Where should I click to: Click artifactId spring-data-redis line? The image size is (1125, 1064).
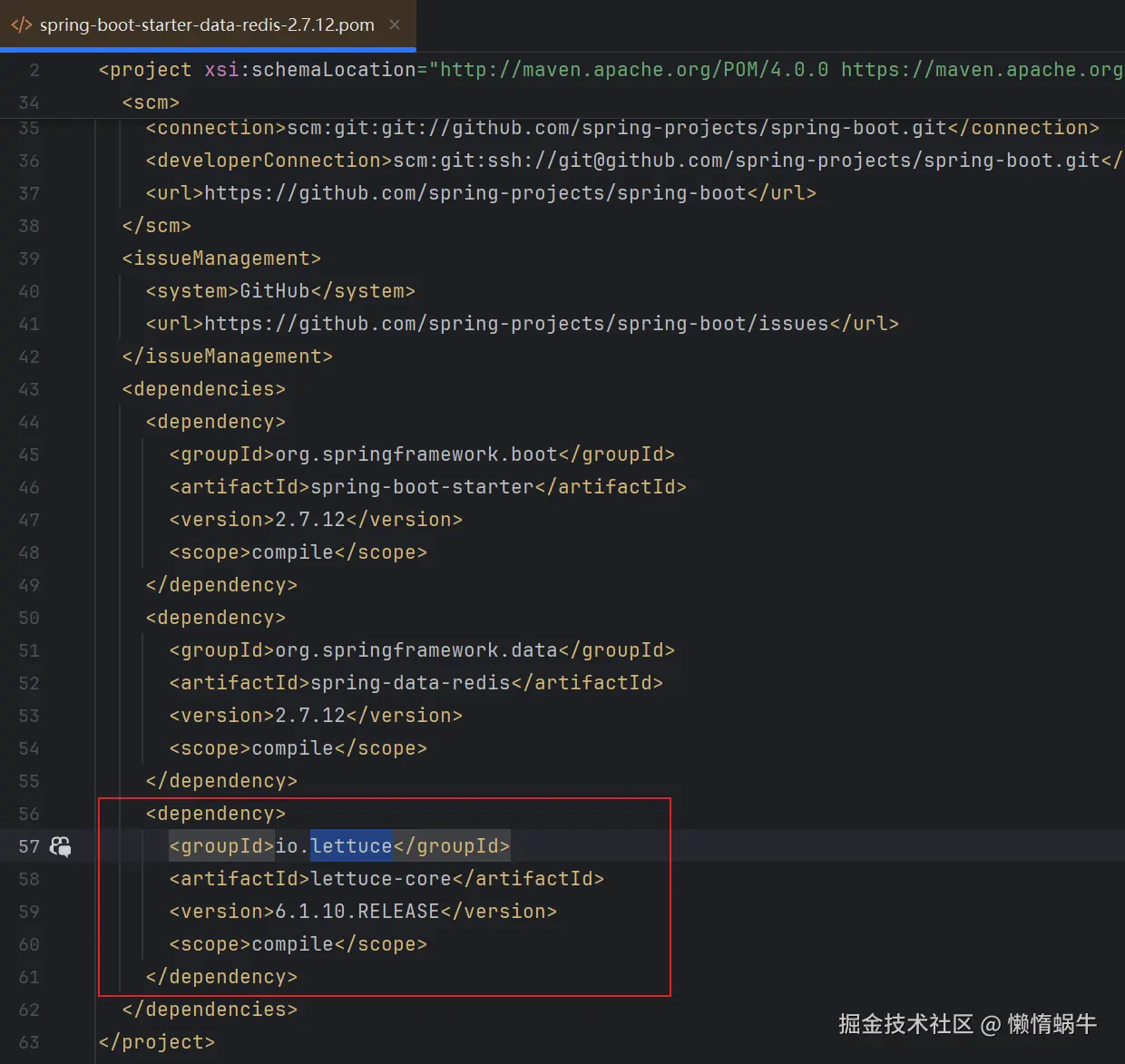click(416, 683)
